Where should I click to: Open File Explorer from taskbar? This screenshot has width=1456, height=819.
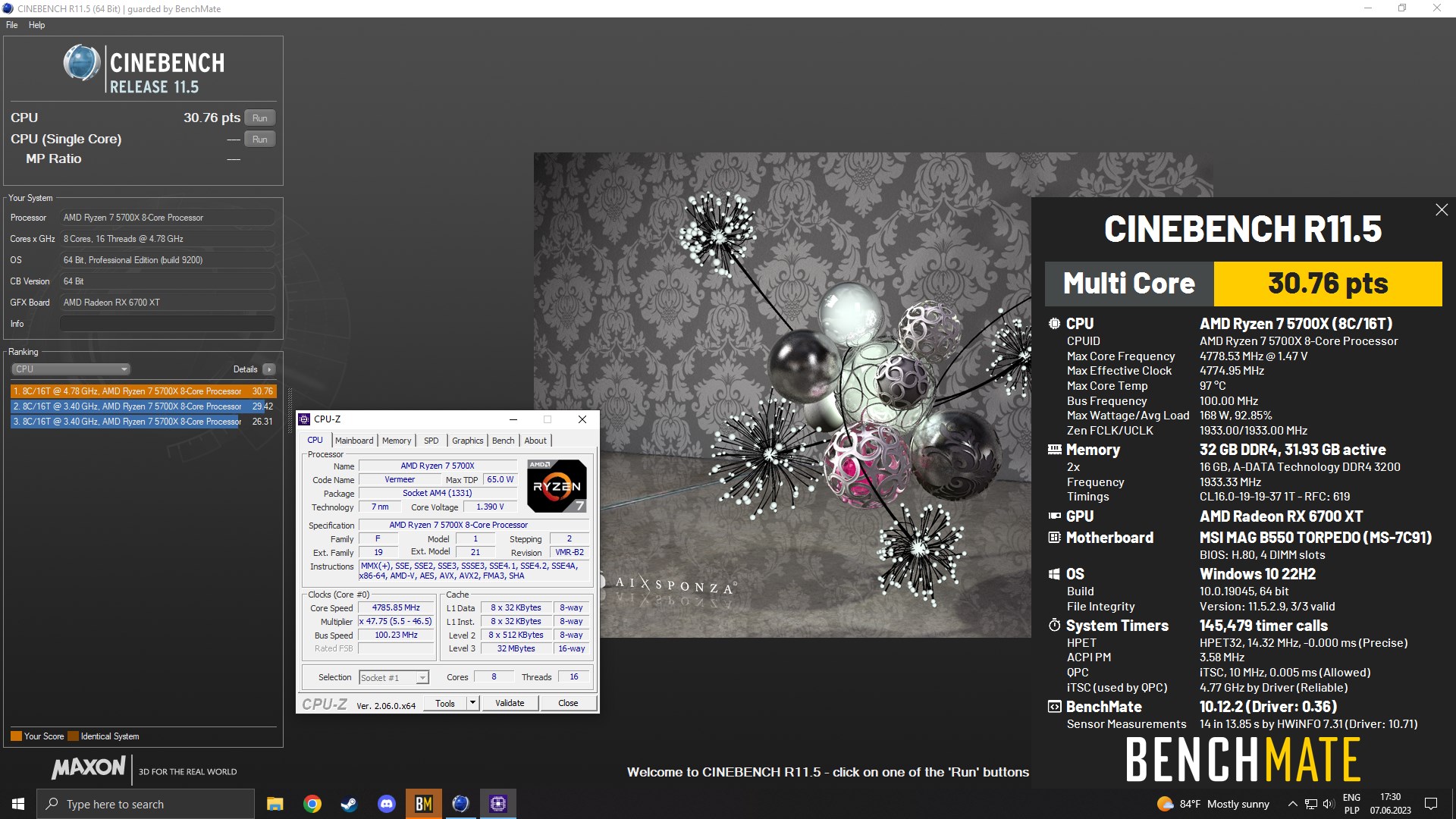(x=275, y=804)
